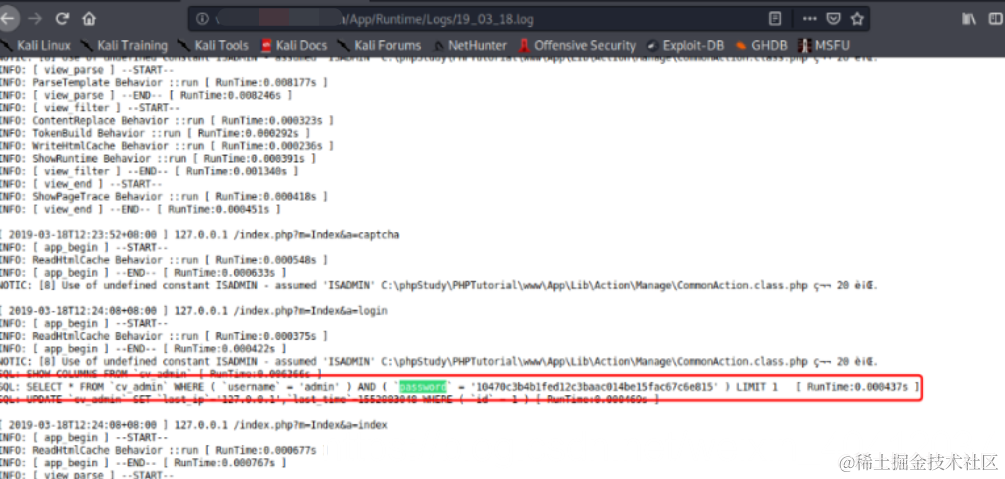Click the highlighted 'password' word

423,387
